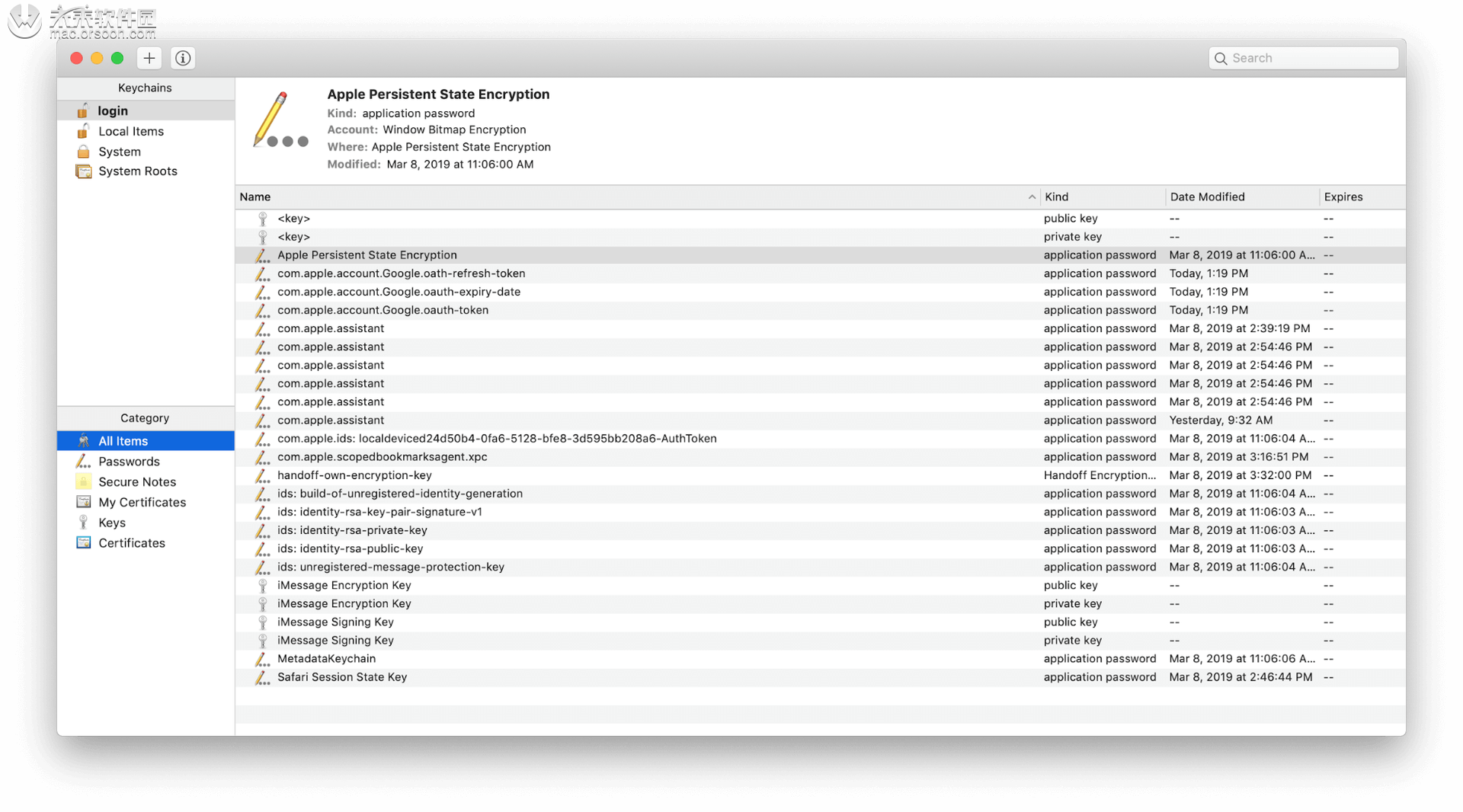
Task: Select the System keychain
Action: click(x=146, y=152)
